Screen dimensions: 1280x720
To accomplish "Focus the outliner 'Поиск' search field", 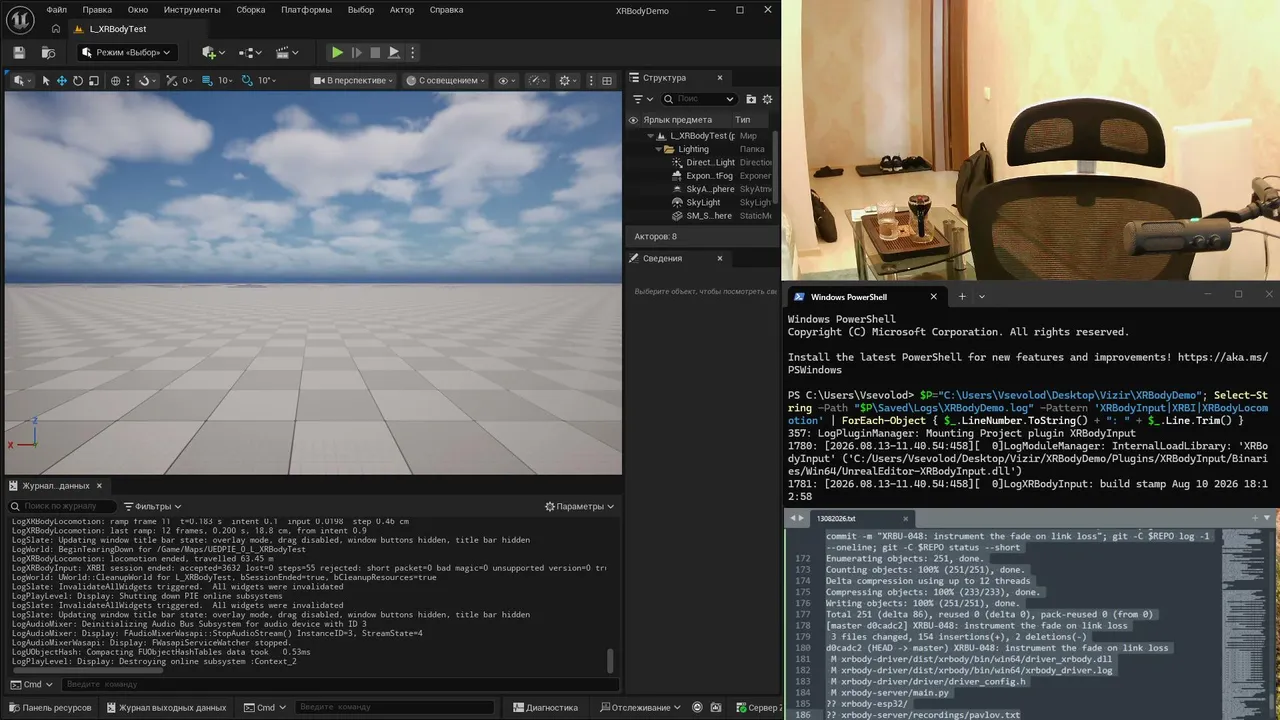I will tap(698, 99).
